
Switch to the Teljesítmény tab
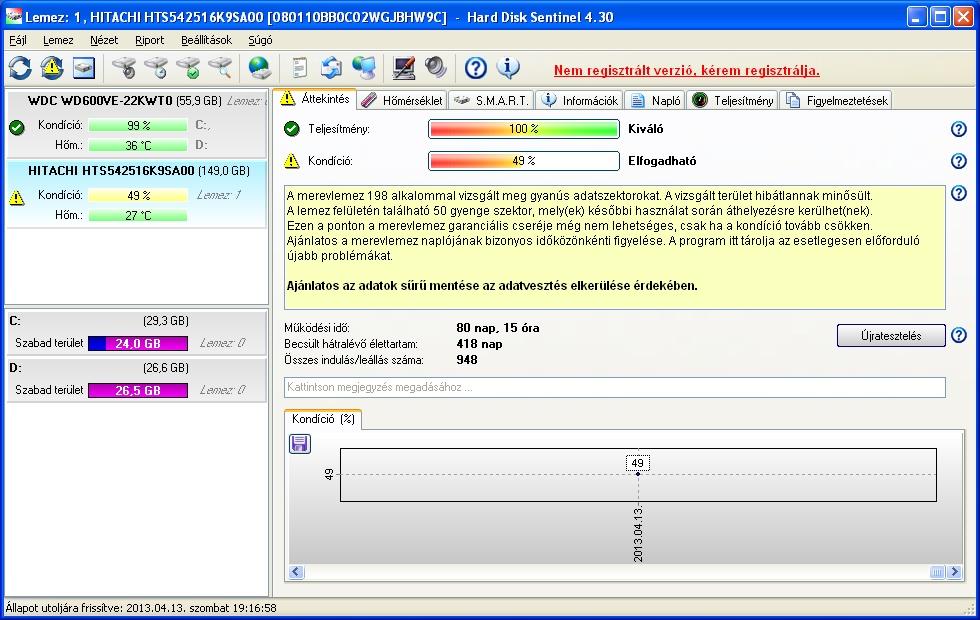732,100
